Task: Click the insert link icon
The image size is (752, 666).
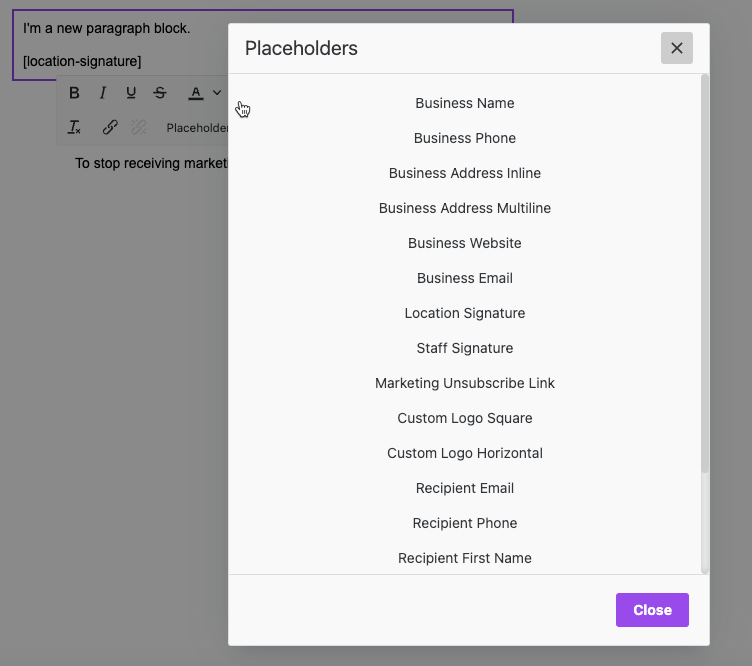Action: 110,127
